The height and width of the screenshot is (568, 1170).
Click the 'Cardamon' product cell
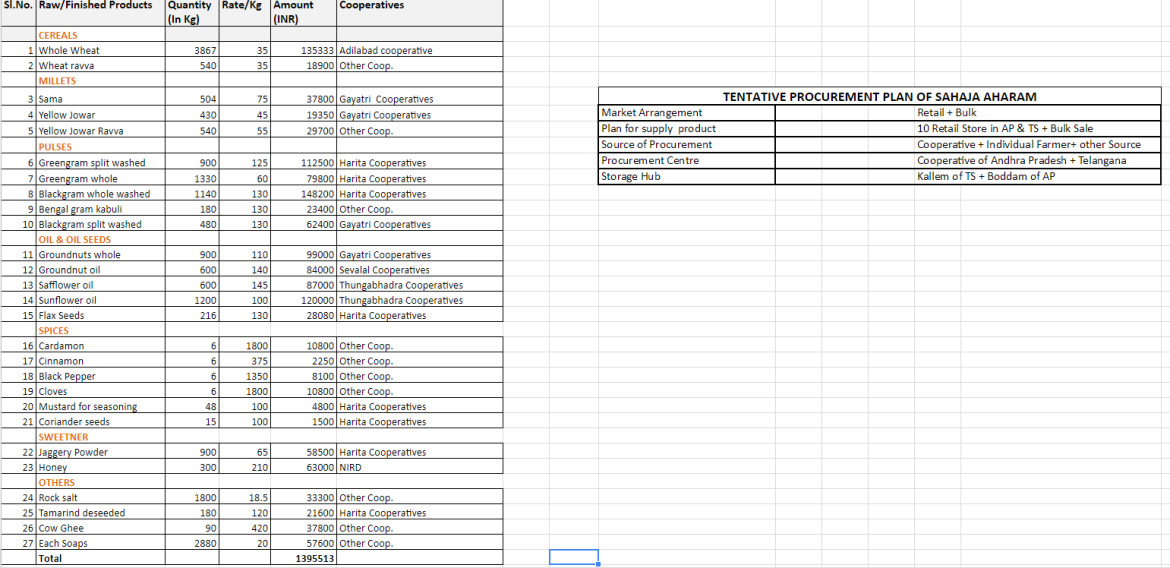[x=100, y=346]
